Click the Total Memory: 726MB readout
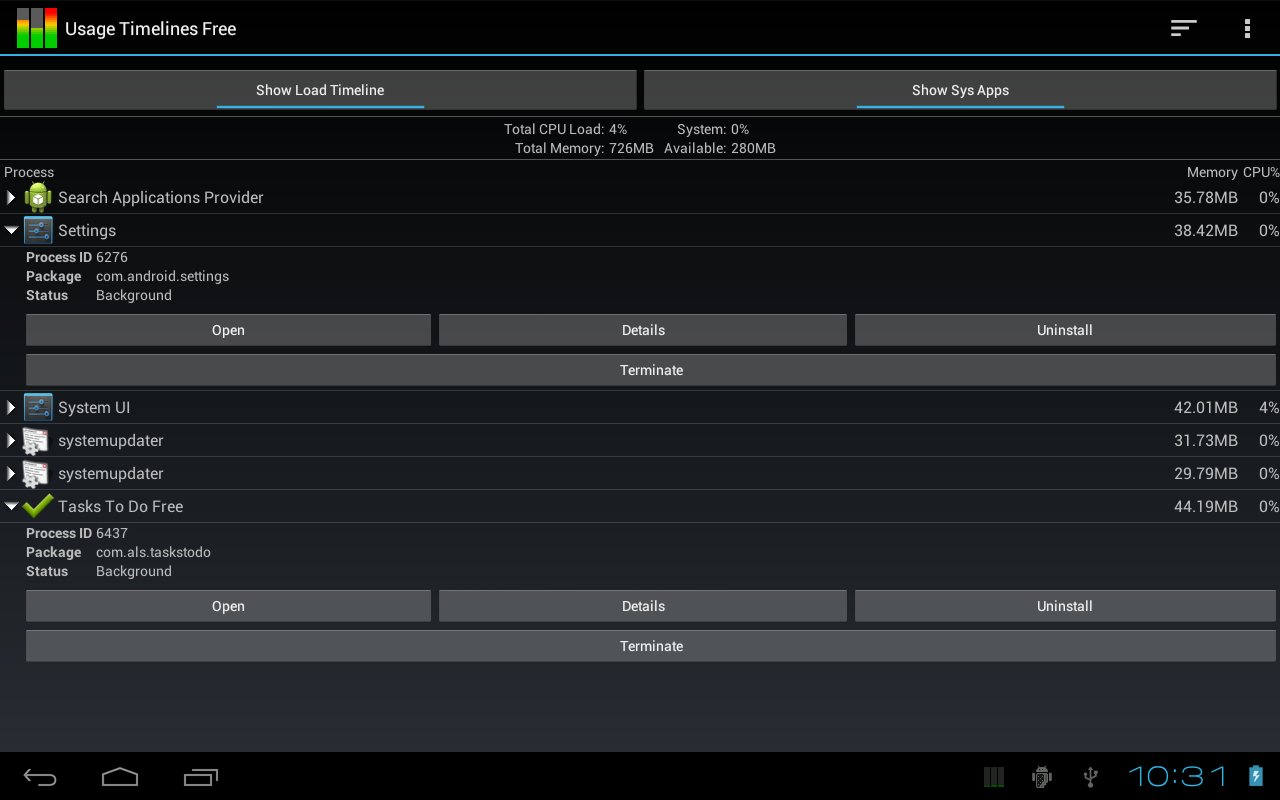 pos(584,148)
